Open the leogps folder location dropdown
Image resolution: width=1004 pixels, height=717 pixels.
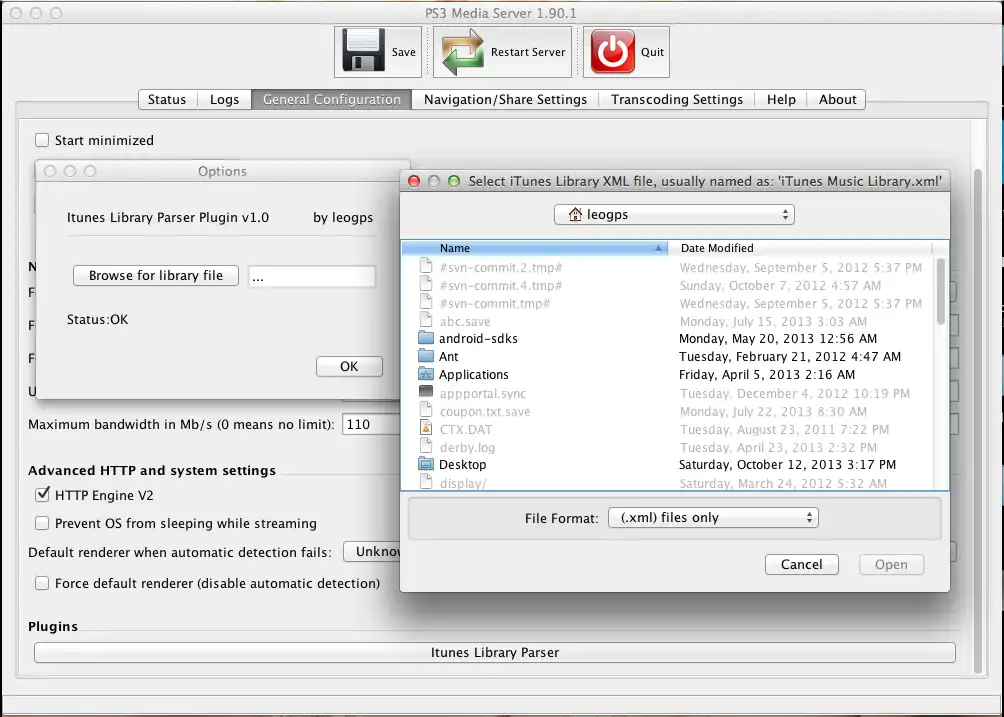click(674, 214)
